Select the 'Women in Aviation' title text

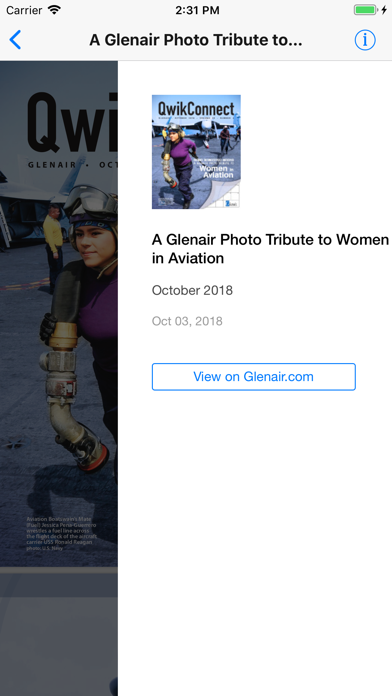coord(270,249)
